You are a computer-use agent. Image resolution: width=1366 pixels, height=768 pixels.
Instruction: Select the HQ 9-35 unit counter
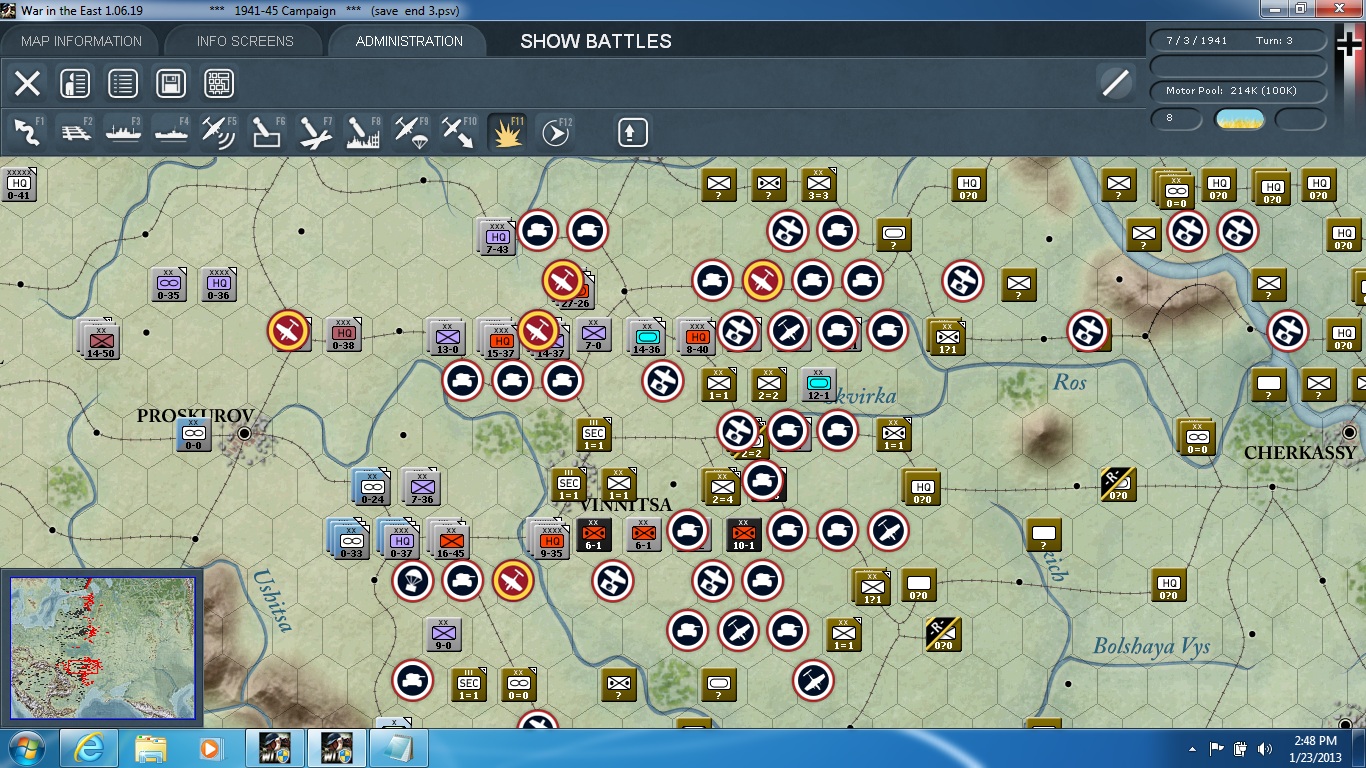point(549,537)
